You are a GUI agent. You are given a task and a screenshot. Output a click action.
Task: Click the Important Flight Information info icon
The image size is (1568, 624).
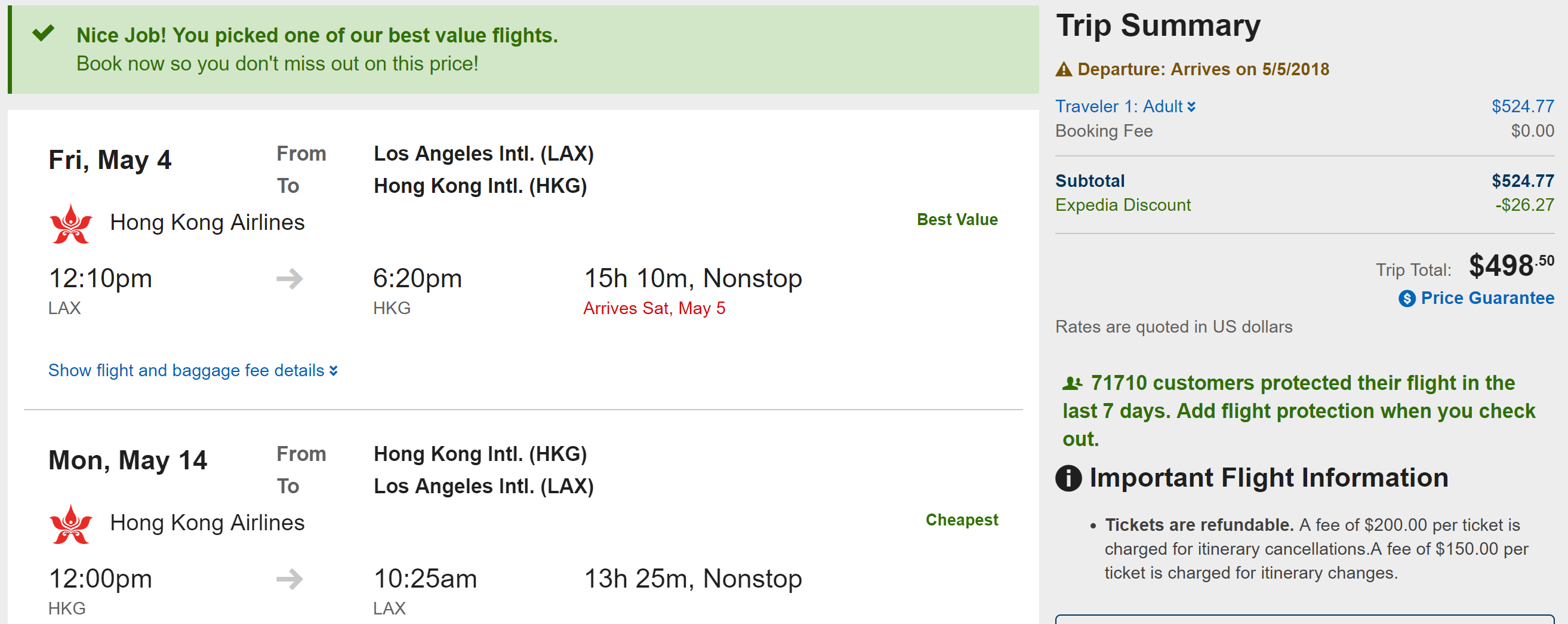tap(1068, 478)
